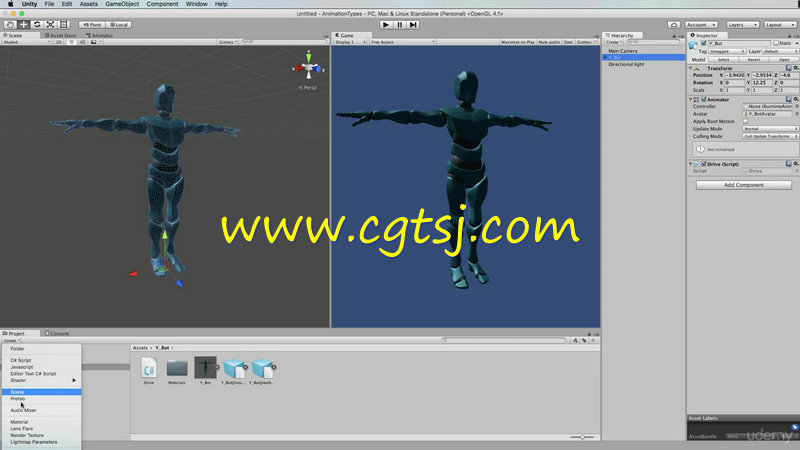Toggle the Static checkbox

pos(776,43)
